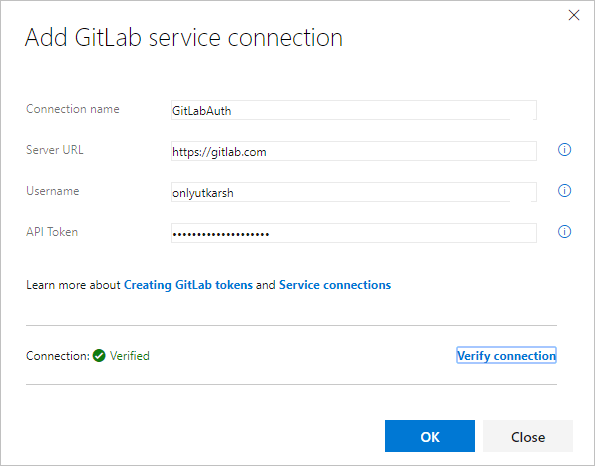Click the API Token label text
Viewport: 595px width, 466px height.
pos(52,232)
